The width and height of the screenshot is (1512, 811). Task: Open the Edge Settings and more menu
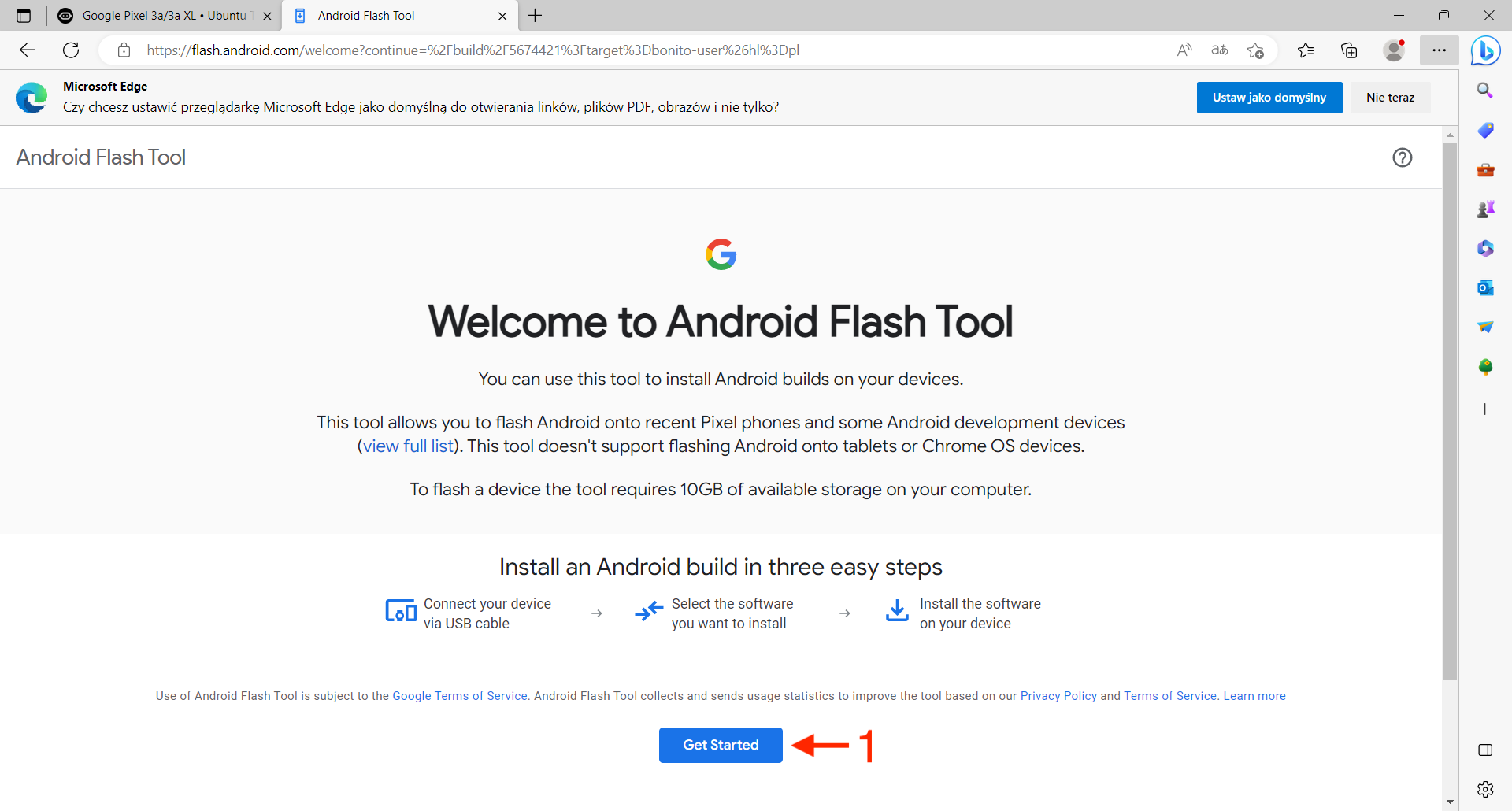1439,50
